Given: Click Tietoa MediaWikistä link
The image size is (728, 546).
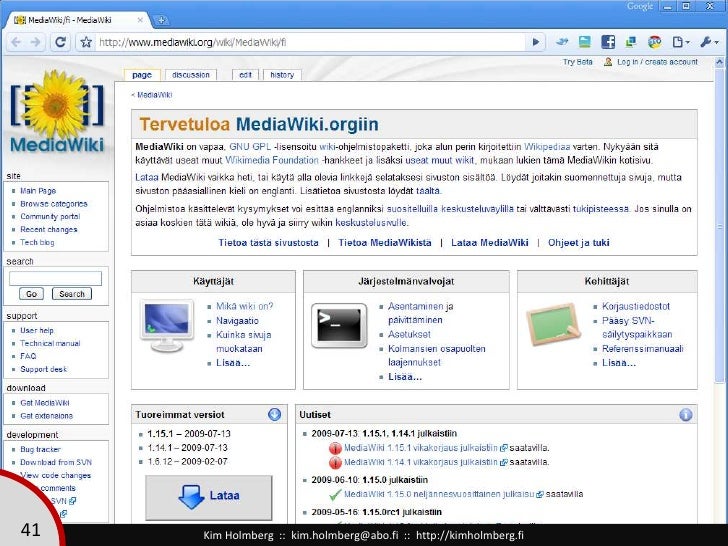Looking at the screenshot, I should pyautogui.click(x=385, y=243).
